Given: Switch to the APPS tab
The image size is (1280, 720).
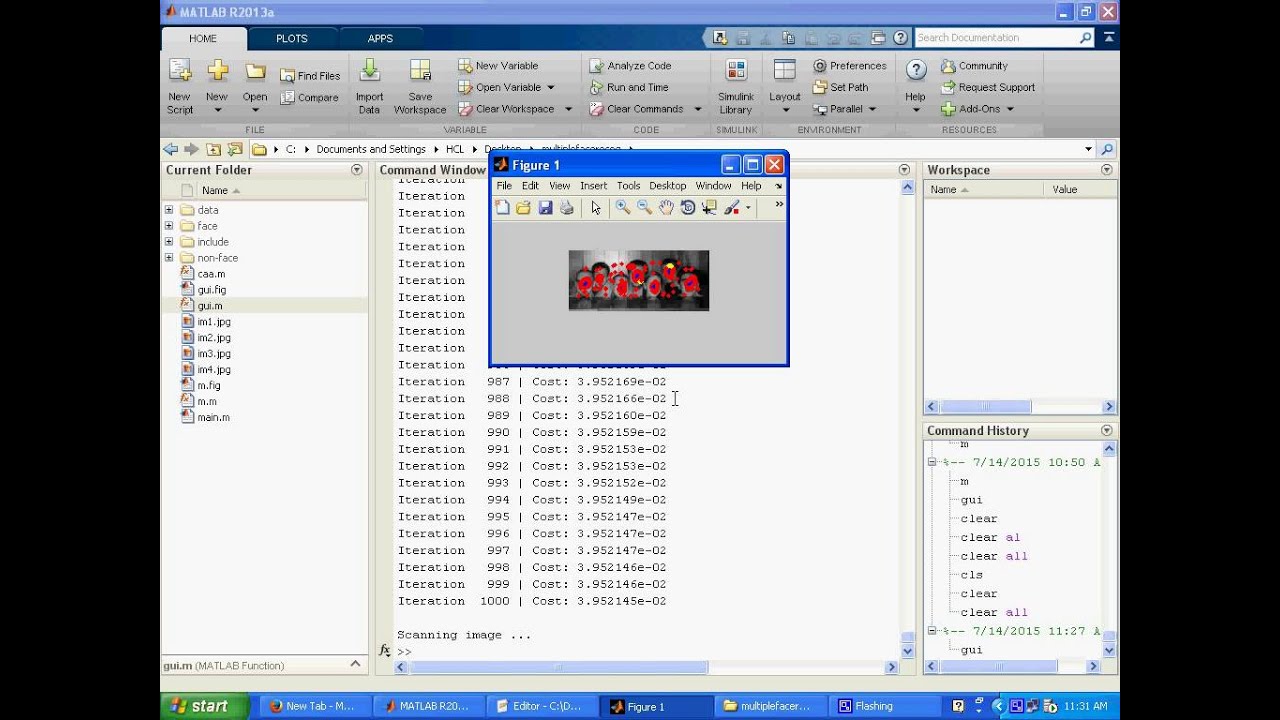Looking at the screenshot, I should click(380, 39).
